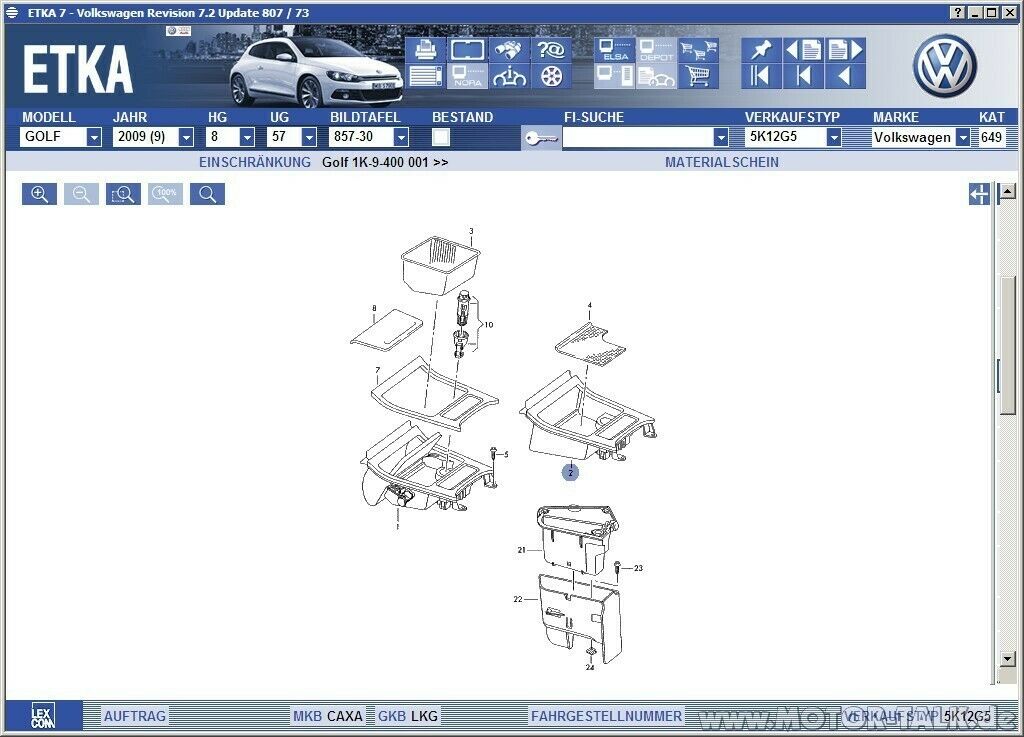Zoom in on the parts illustration

[39, 194]
